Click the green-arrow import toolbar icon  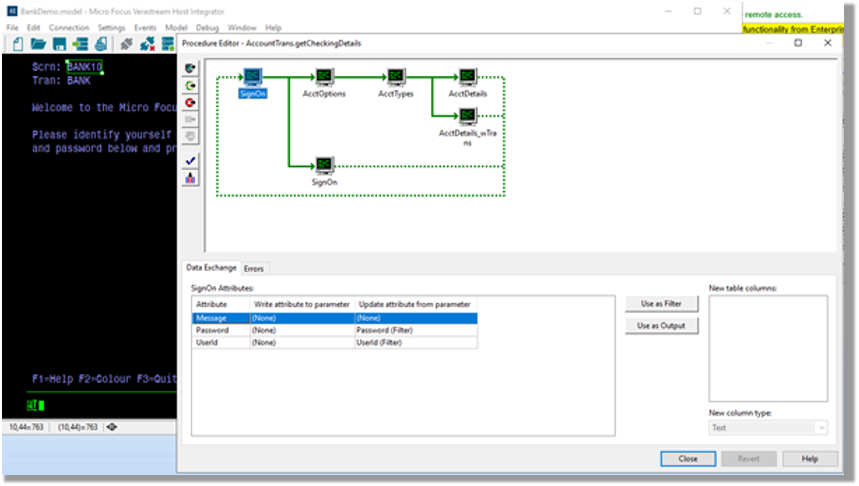(80, 44)
